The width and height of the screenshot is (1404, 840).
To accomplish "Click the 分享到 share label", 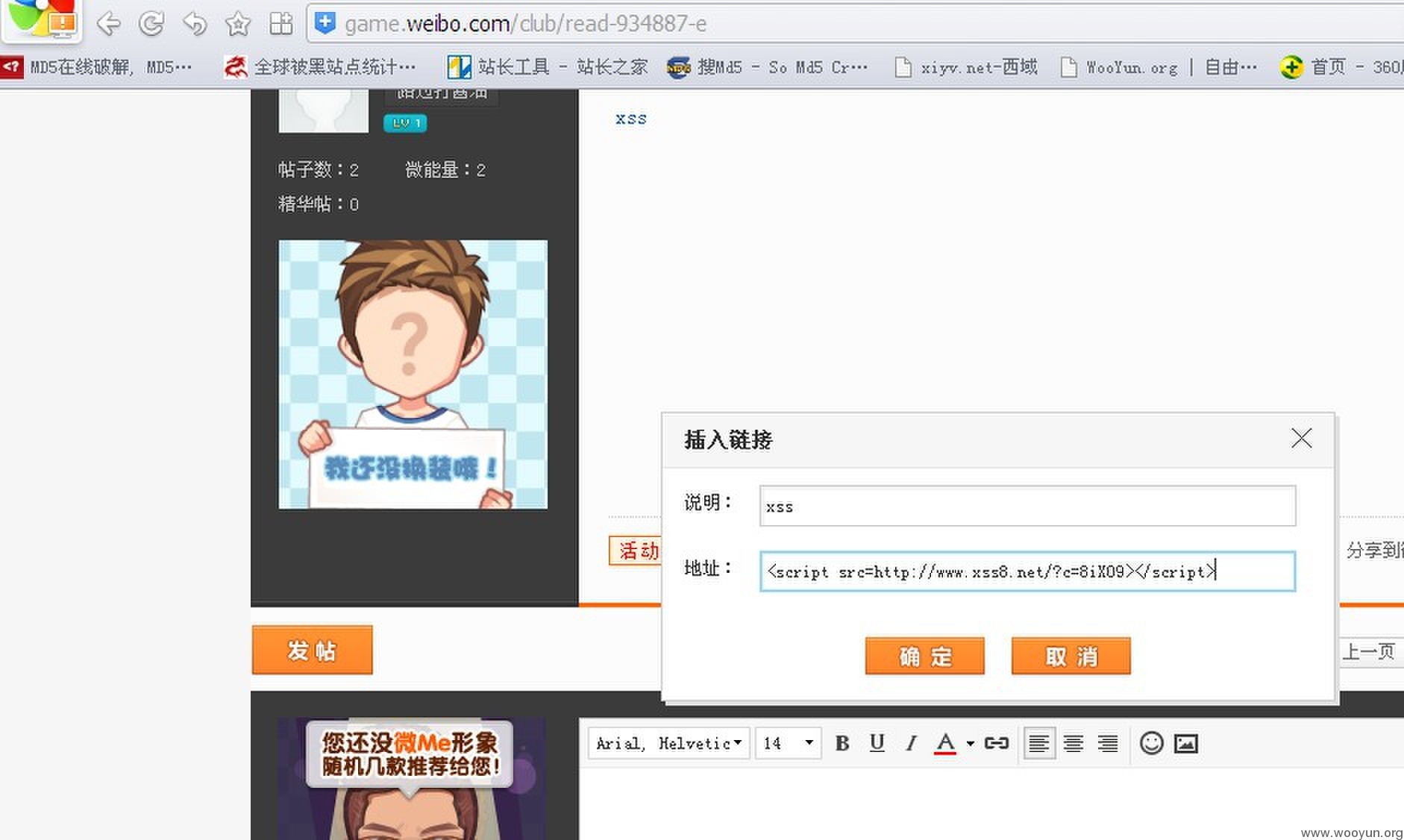I will pyautogui.click(x=1374, y=551).
